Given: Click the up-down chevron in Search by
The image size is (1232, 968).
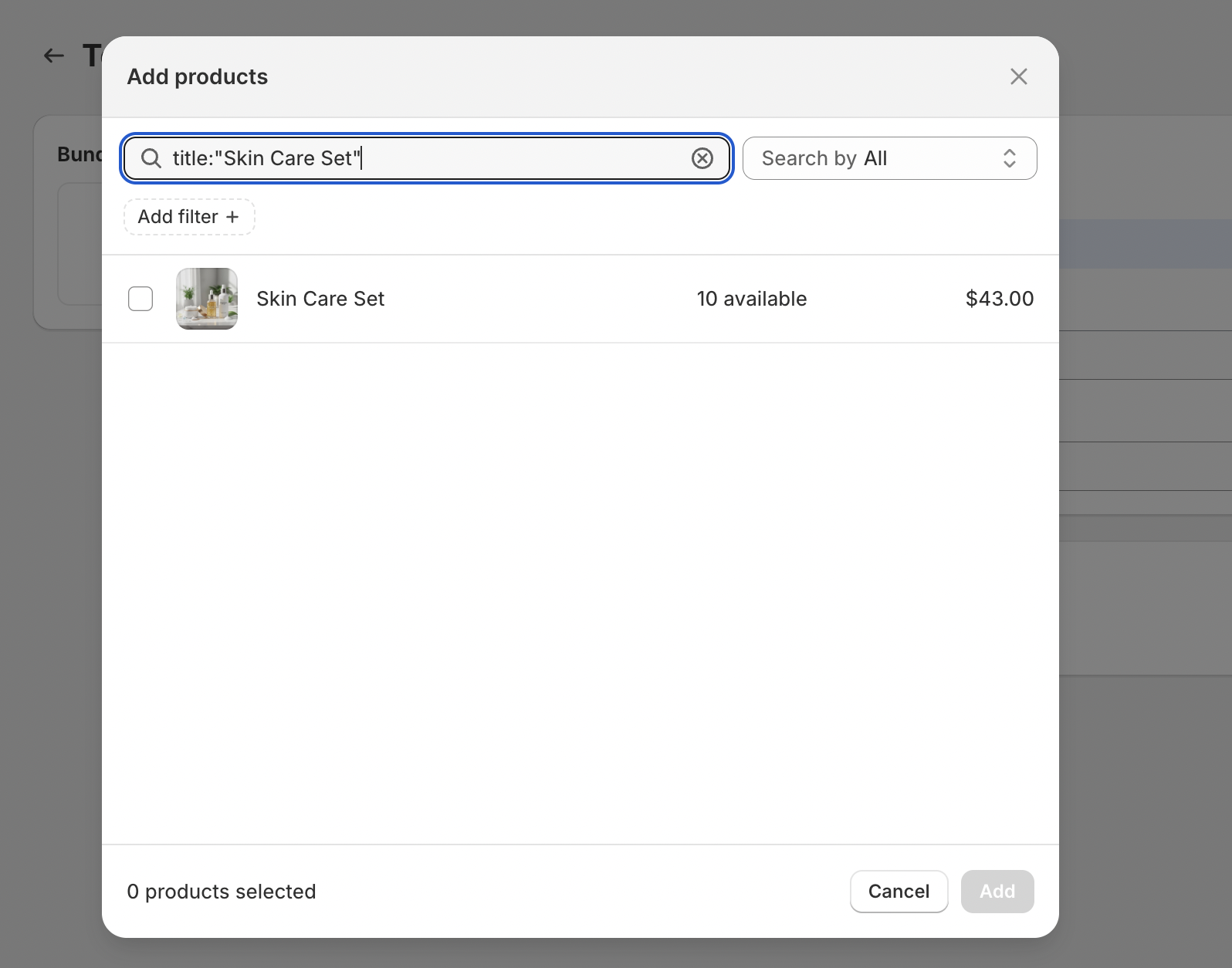Looking at the screenshot, I should pos(1009,158).
